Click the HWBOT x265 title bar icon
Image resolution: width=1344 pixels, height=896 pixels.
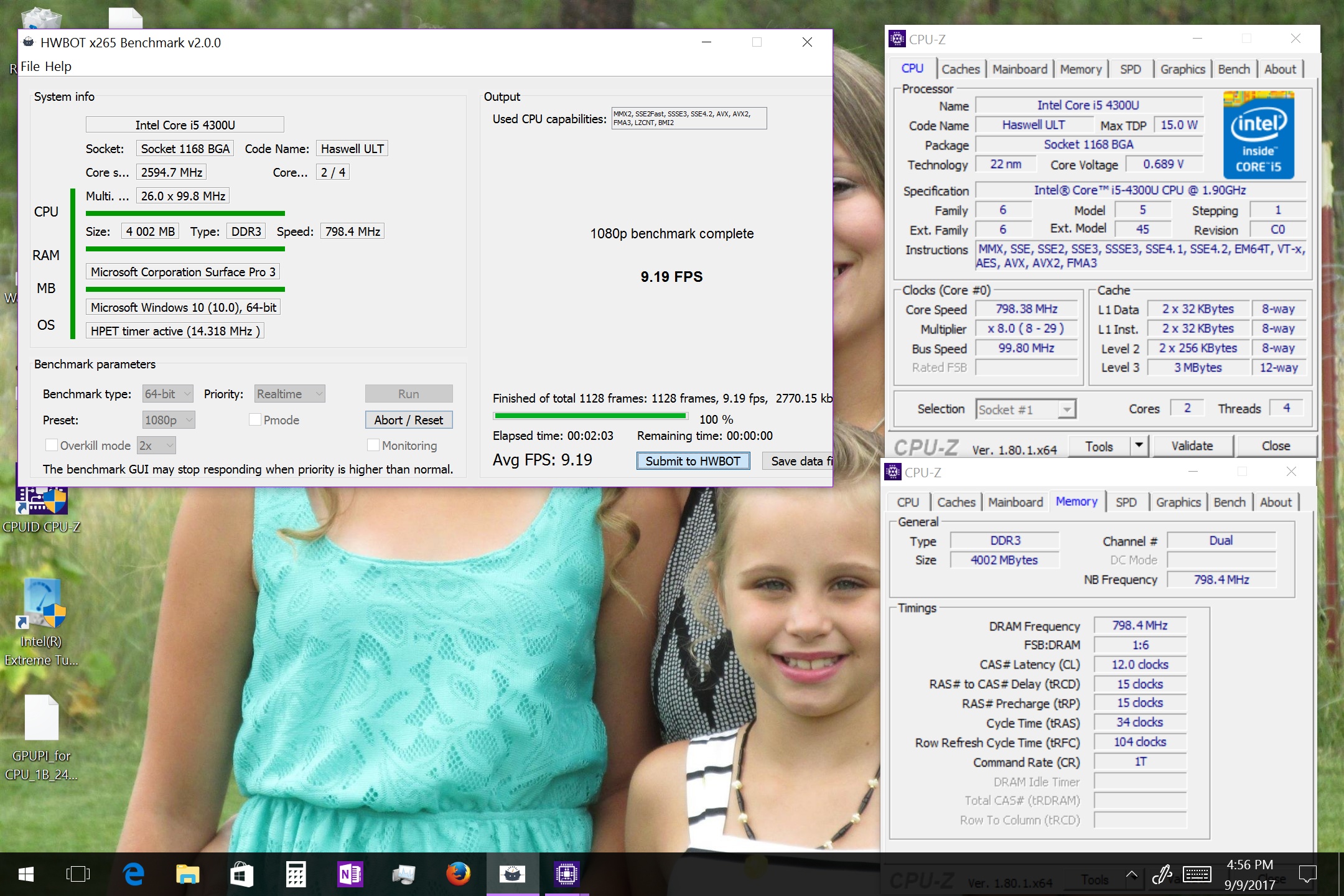[x=29, y=42]
